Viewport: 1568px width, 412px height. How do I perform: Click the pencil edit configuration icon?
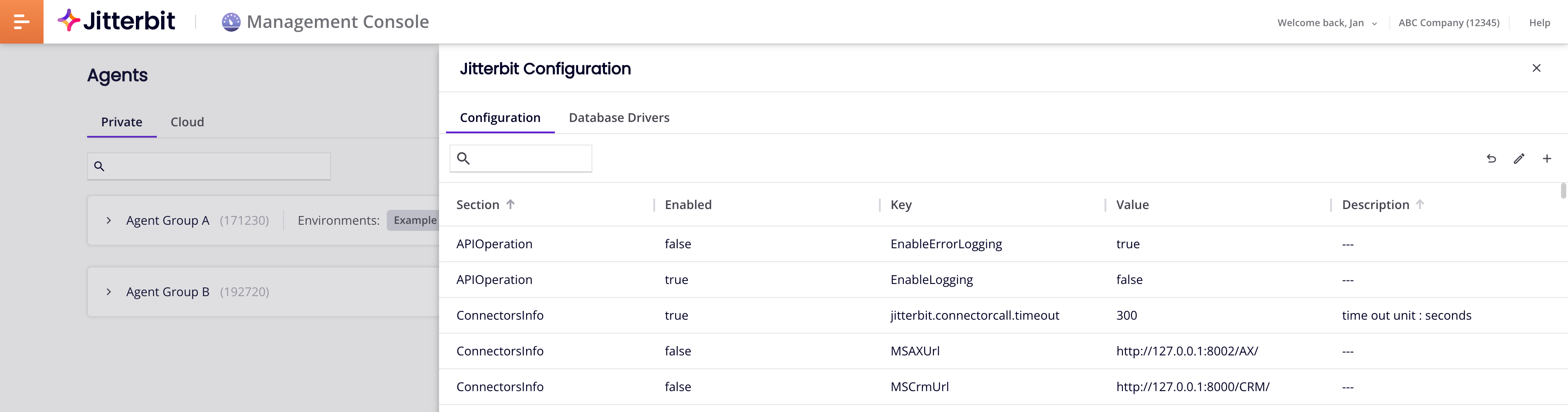(1519, 159)
